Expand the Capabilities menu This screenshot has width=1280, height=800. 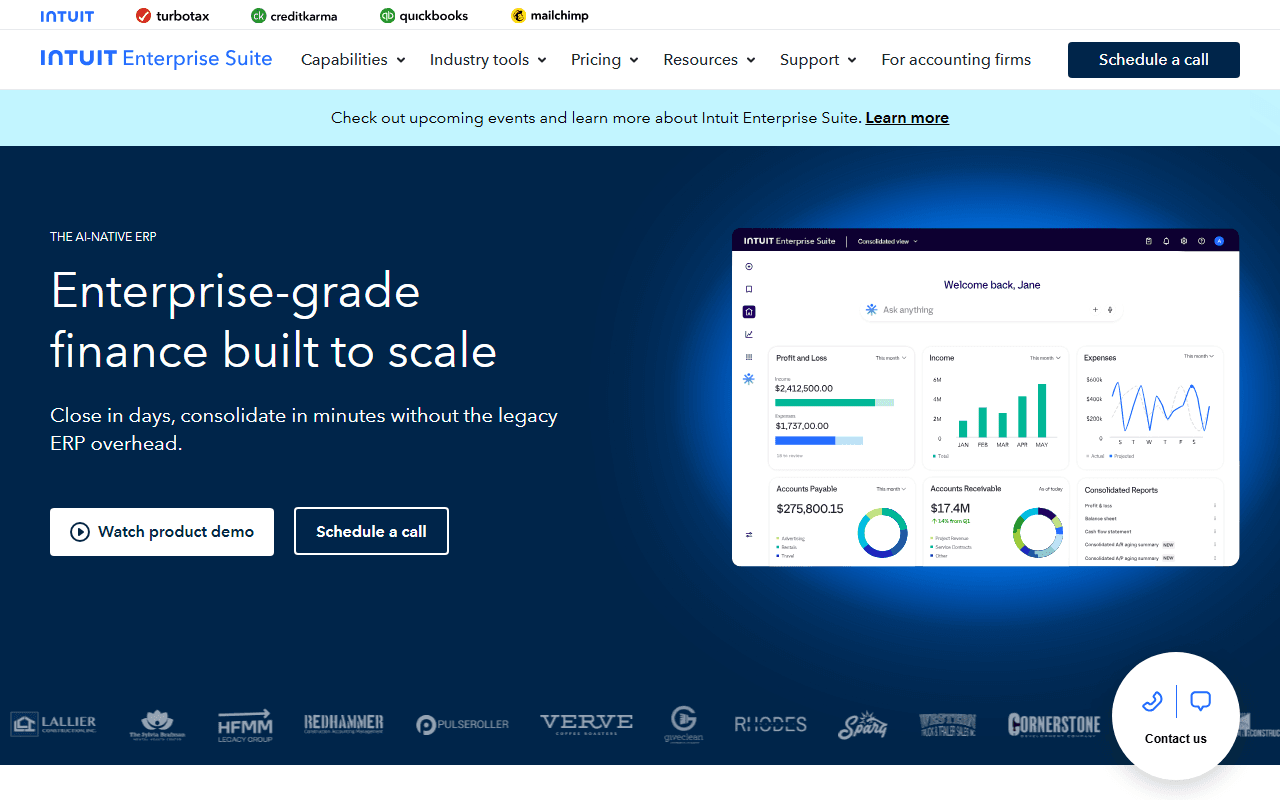(353, 60)
